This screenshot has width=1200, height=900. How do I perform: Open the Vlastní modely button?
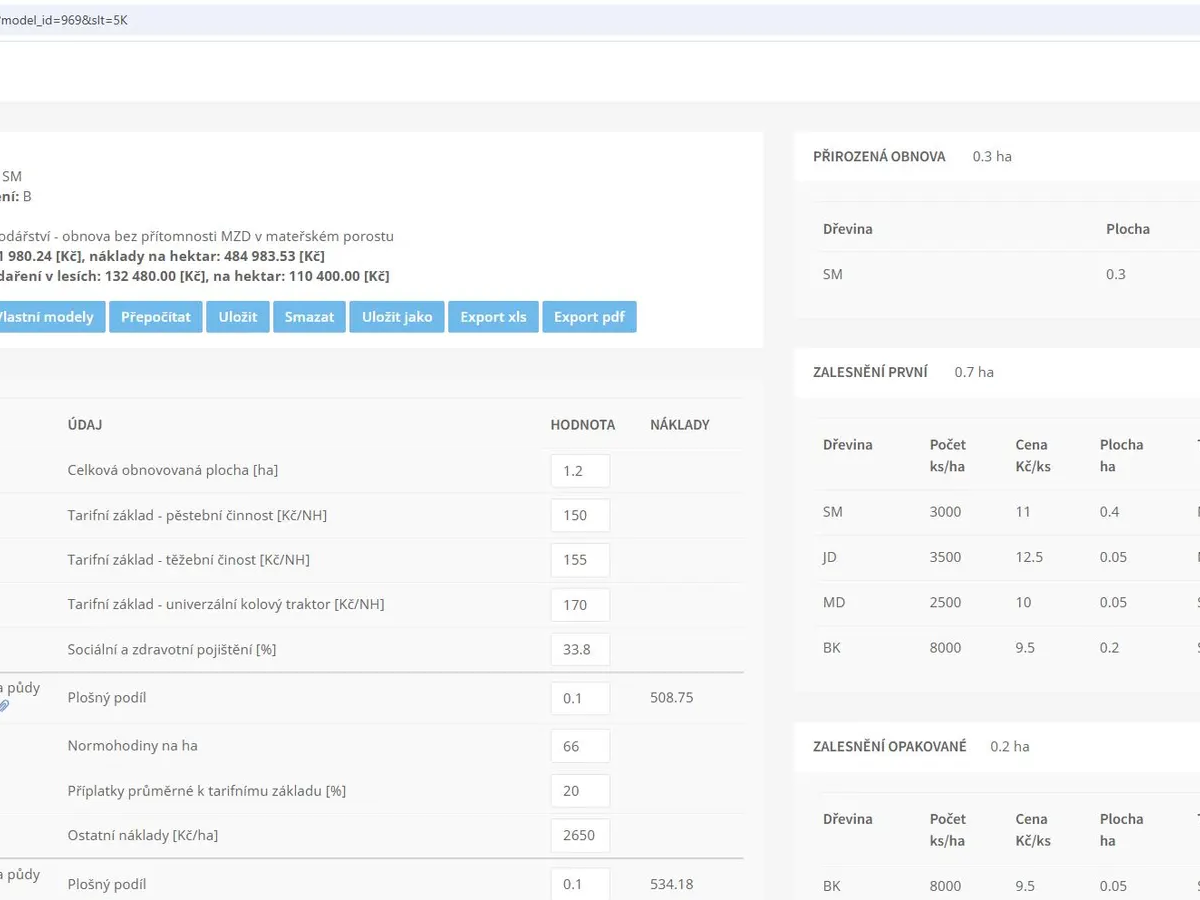tap(50, 317)
